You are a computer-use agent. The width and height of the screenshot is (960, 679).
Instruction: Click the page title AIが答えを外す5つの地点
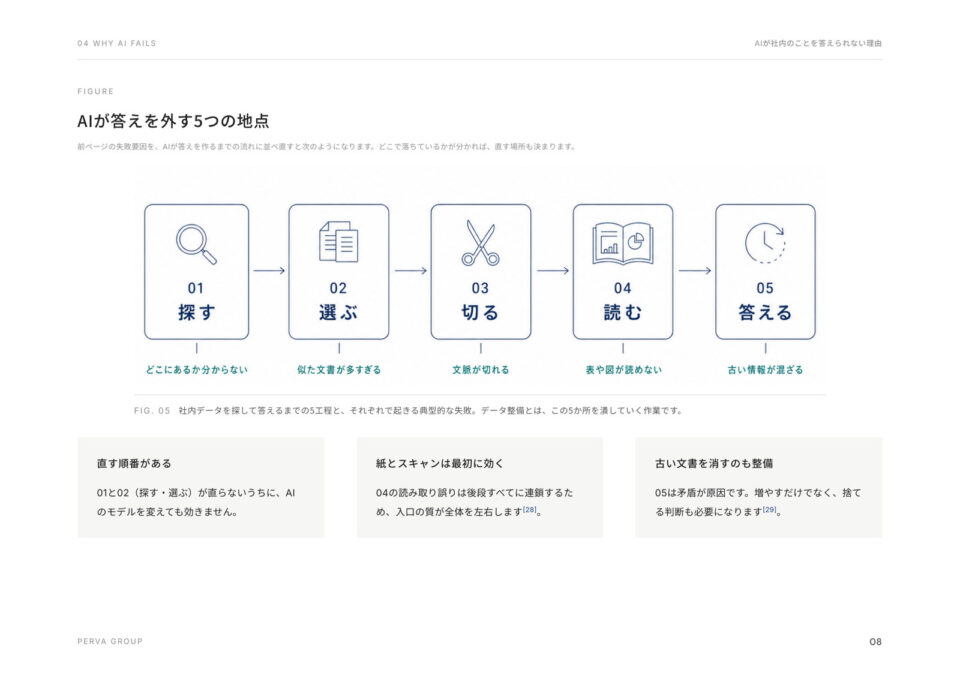point(173,121)
